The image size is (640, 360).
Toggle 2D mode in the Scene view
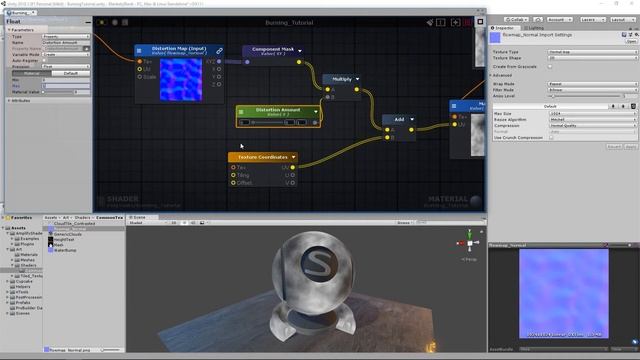(x=174, y=223)
